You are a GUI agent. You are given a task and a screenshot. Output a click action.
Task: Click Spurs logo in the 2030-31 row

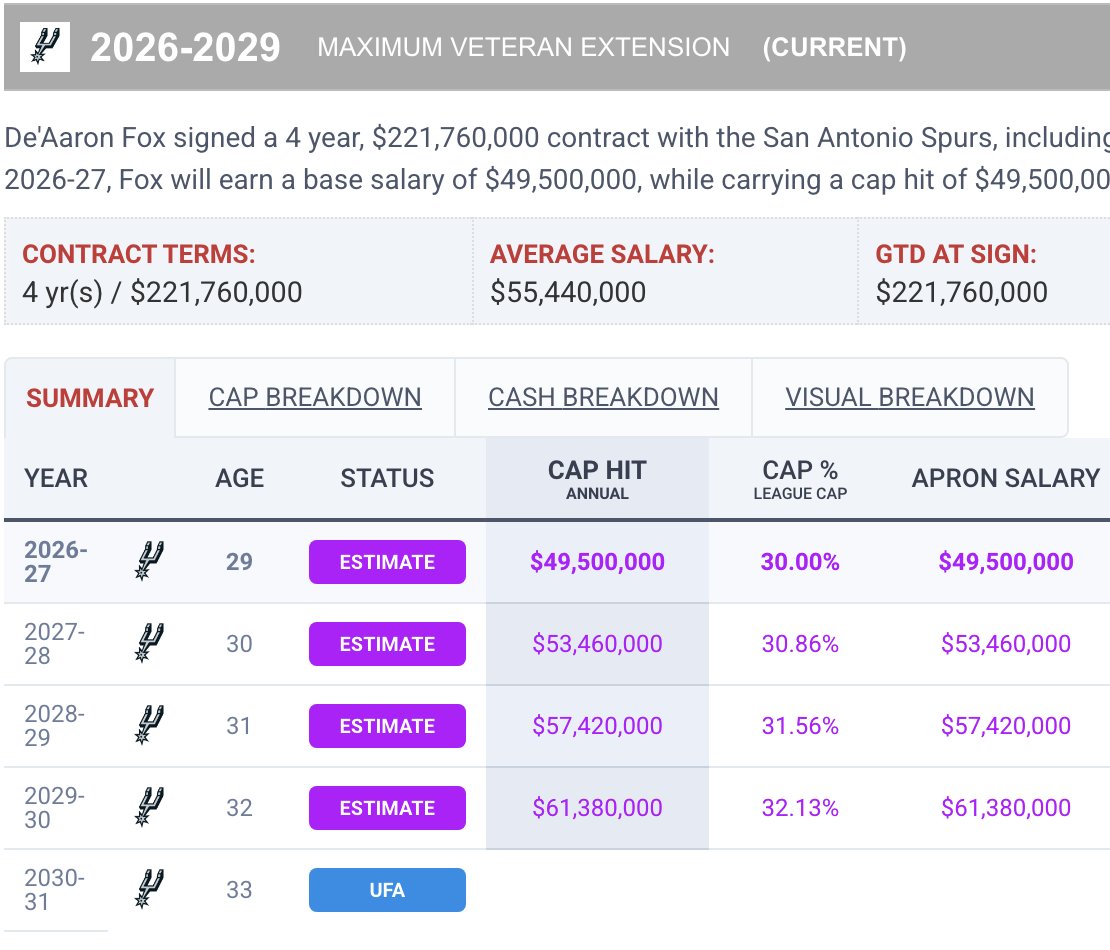pyautogui.click(x=149, y=889)
